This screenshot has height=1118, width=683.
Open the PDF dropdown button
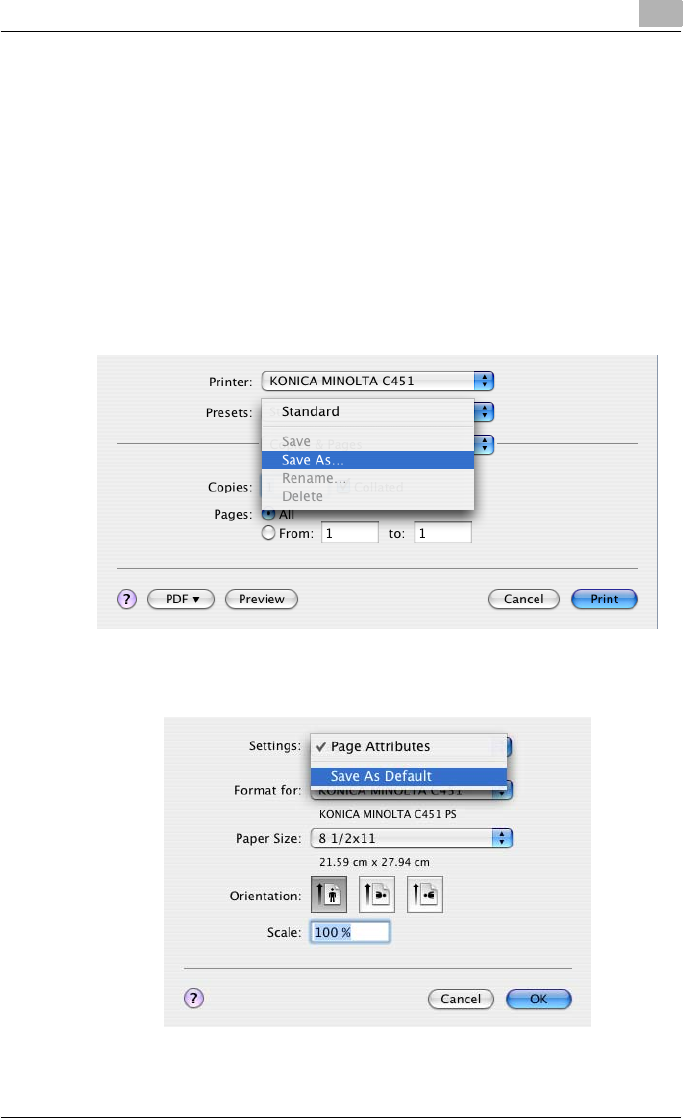pyautogui.click(x=181, y=599)
